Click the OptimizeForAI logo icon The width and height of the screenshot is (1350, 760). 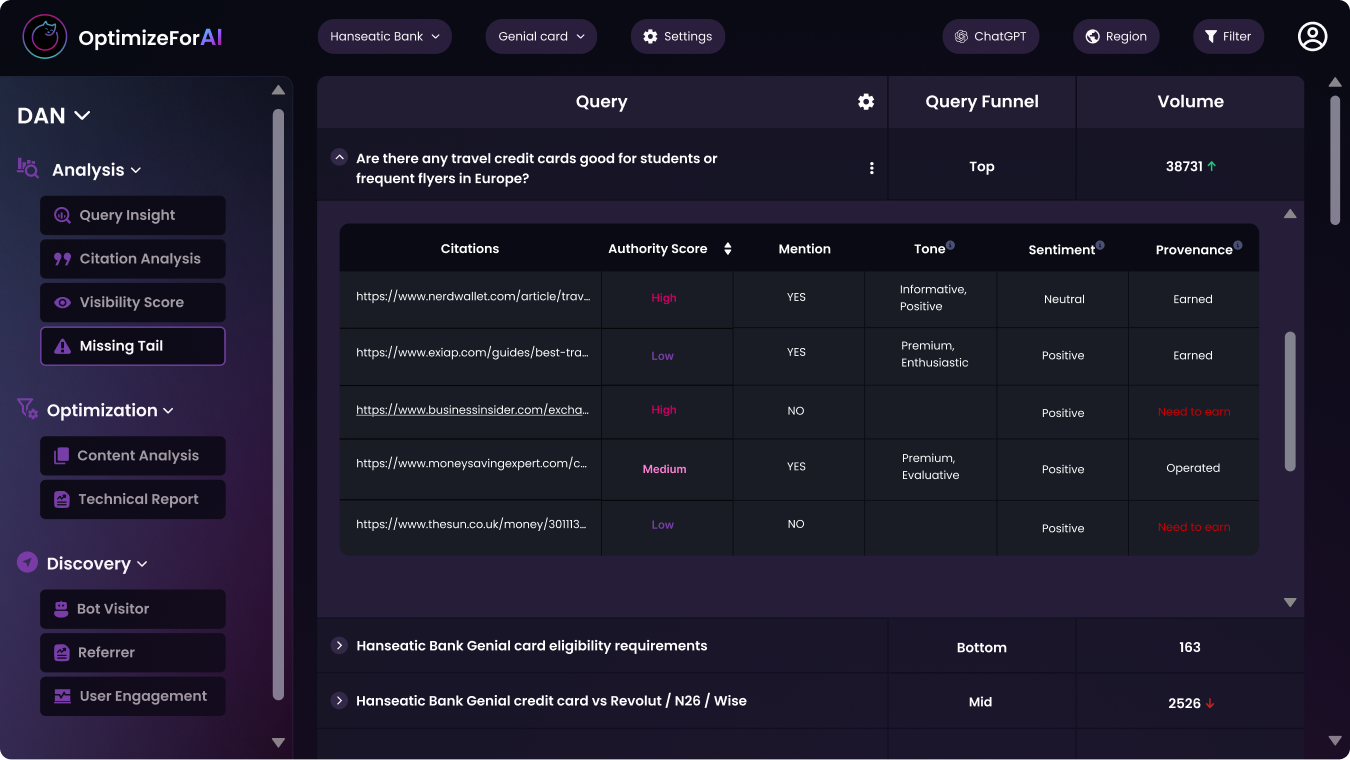pyautogui.click(x=45, y=37)
